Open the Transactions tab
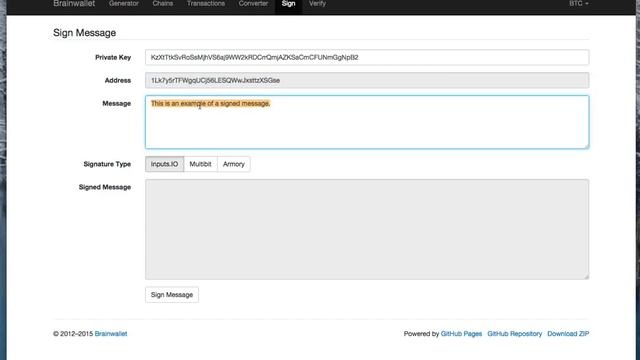The height and width of the screenshot is (360, 640). point(206,4)
